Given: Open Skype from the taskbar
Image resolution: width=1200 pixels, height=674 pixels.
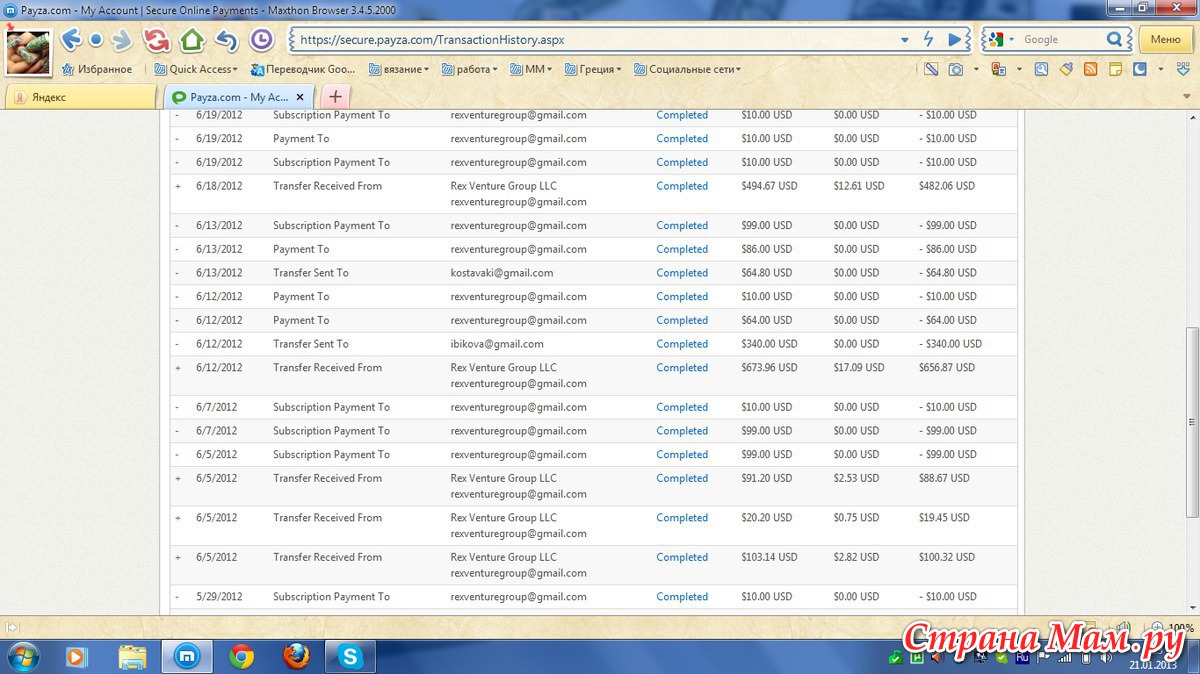Looking at the screenshot, I should tap(350, 656).
